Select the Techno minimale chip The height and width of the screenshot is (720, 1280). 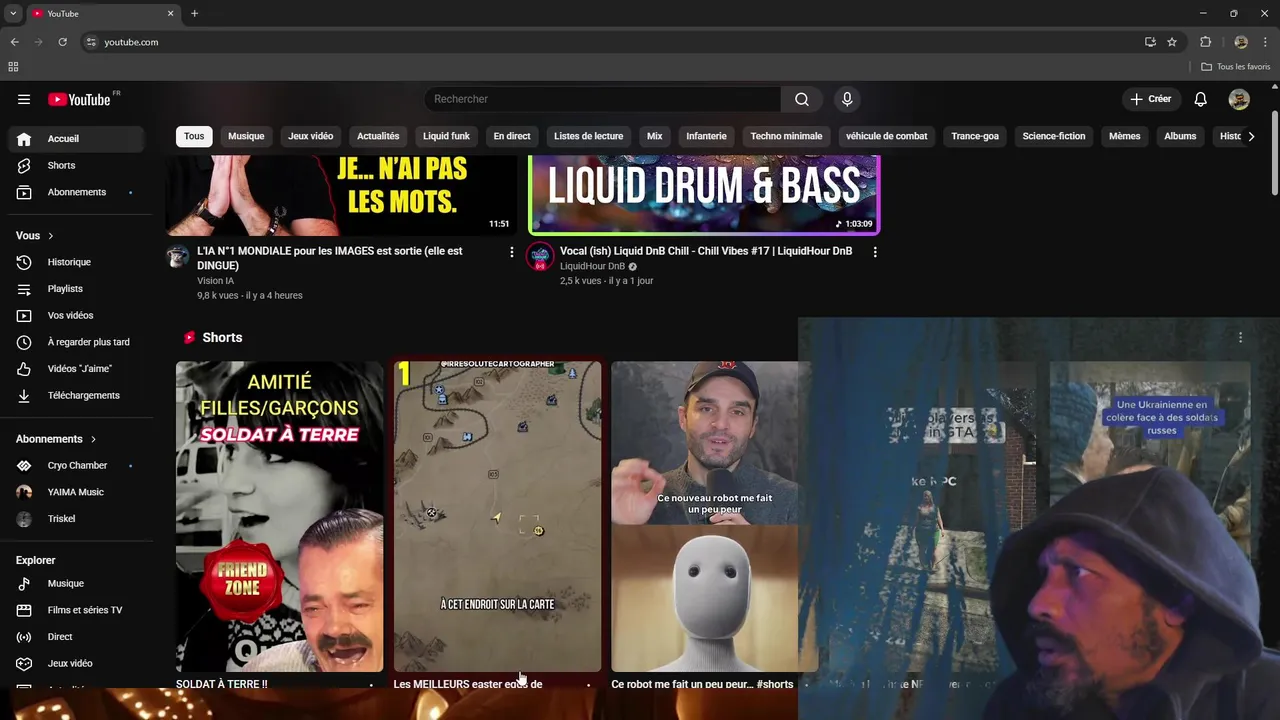786,136
